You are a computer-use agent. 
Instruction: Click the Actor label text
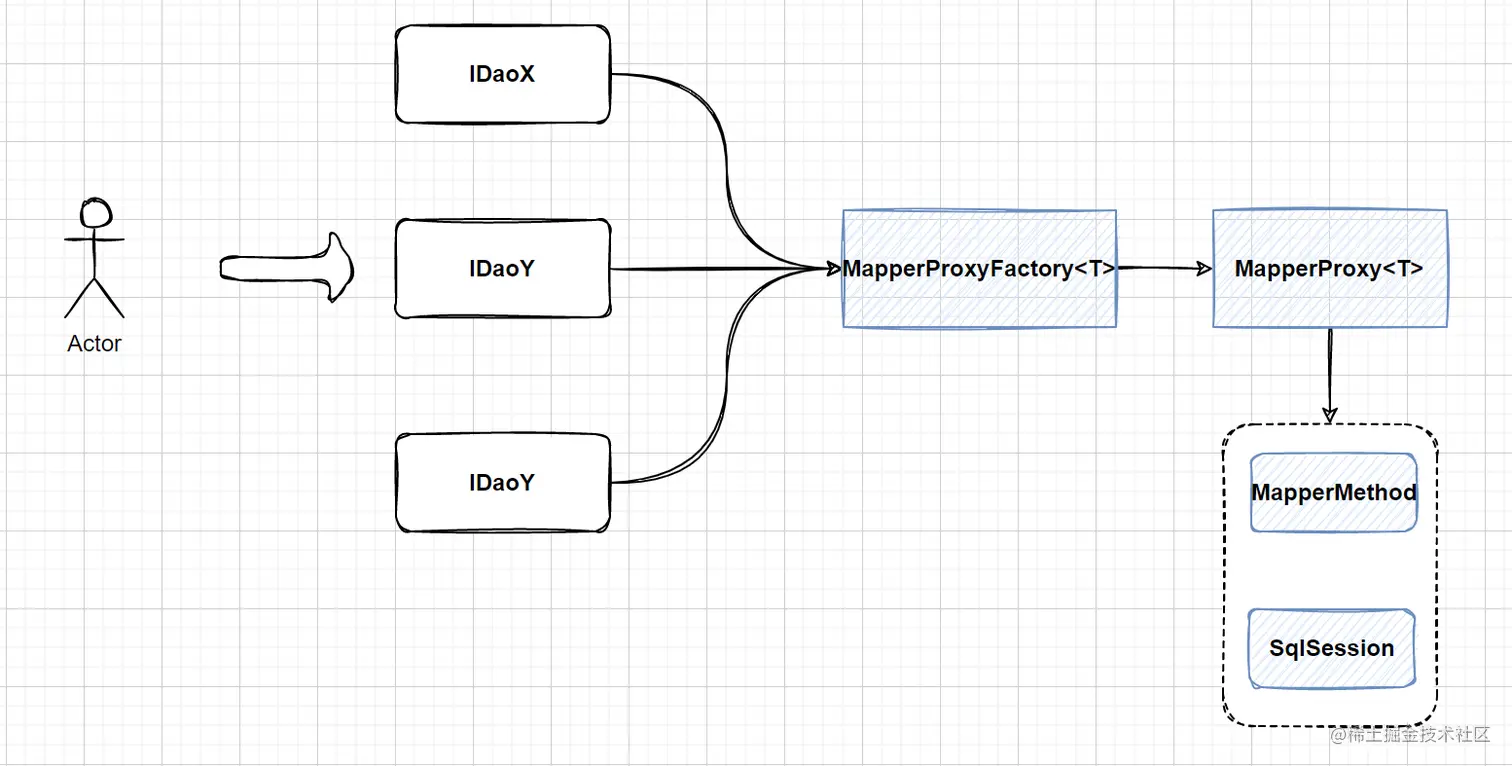(x=94, y=344)
